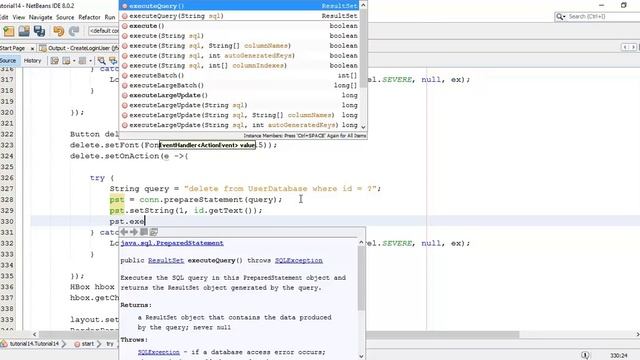Open SQLException link under Throws section
The height and width of the screenshot is (360, 640).
[158, 352]
